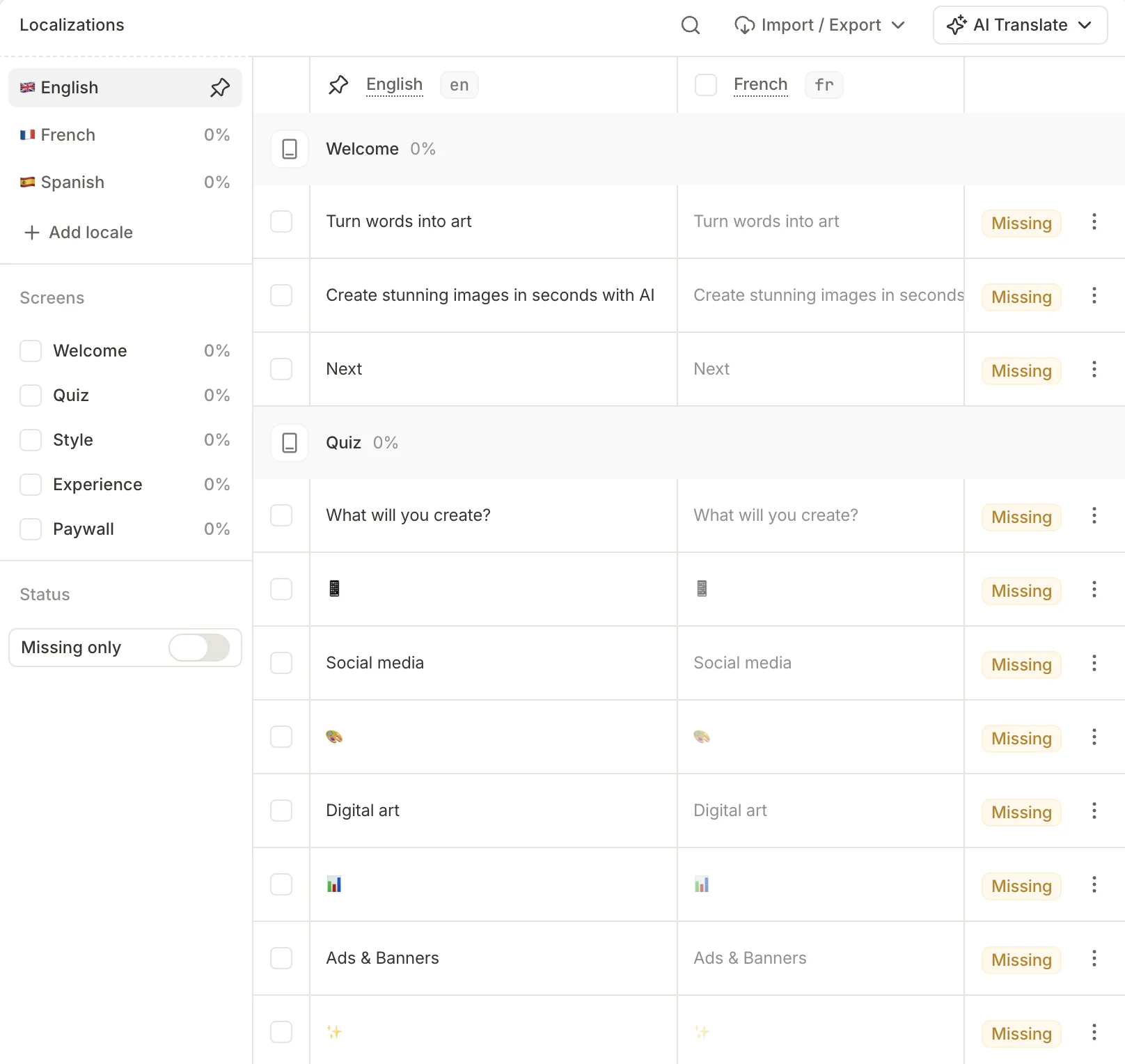1125x1064 pixels.
Task: Open more options for sparkles emoji row
Action: [1094, 1032]
